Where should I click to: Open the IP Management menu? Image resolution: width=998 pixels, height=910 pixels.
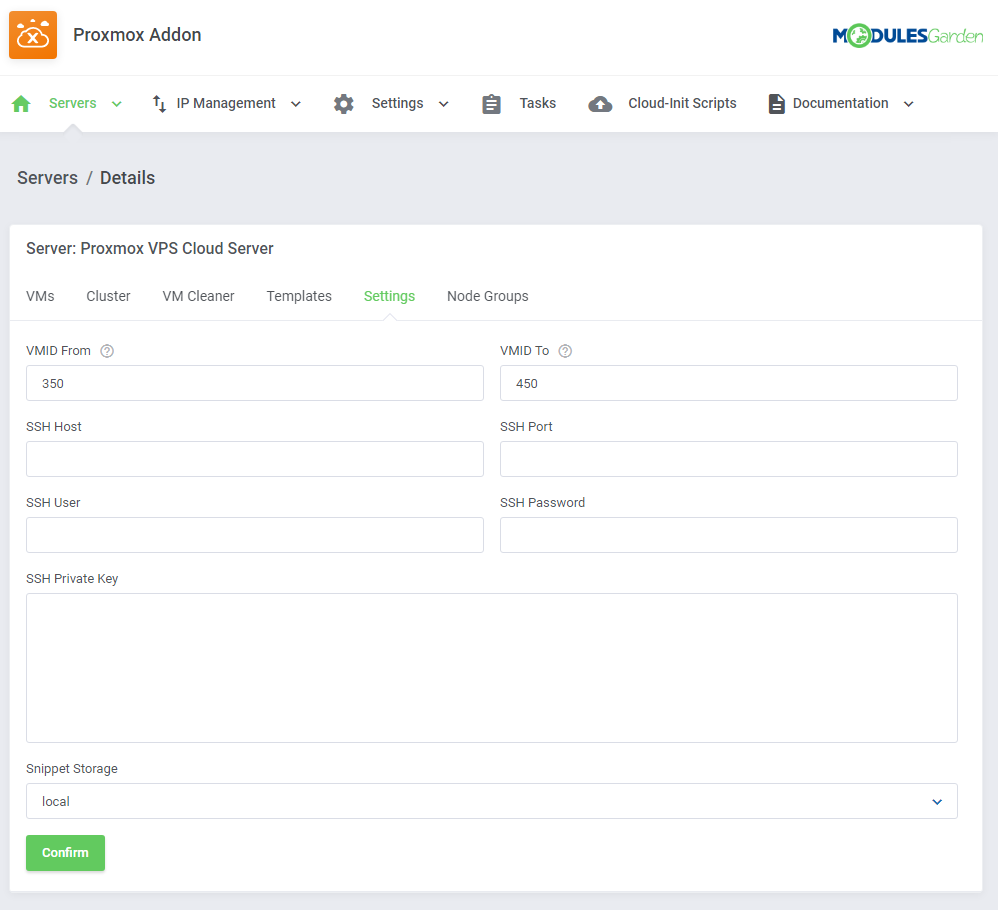pos(226,103)
